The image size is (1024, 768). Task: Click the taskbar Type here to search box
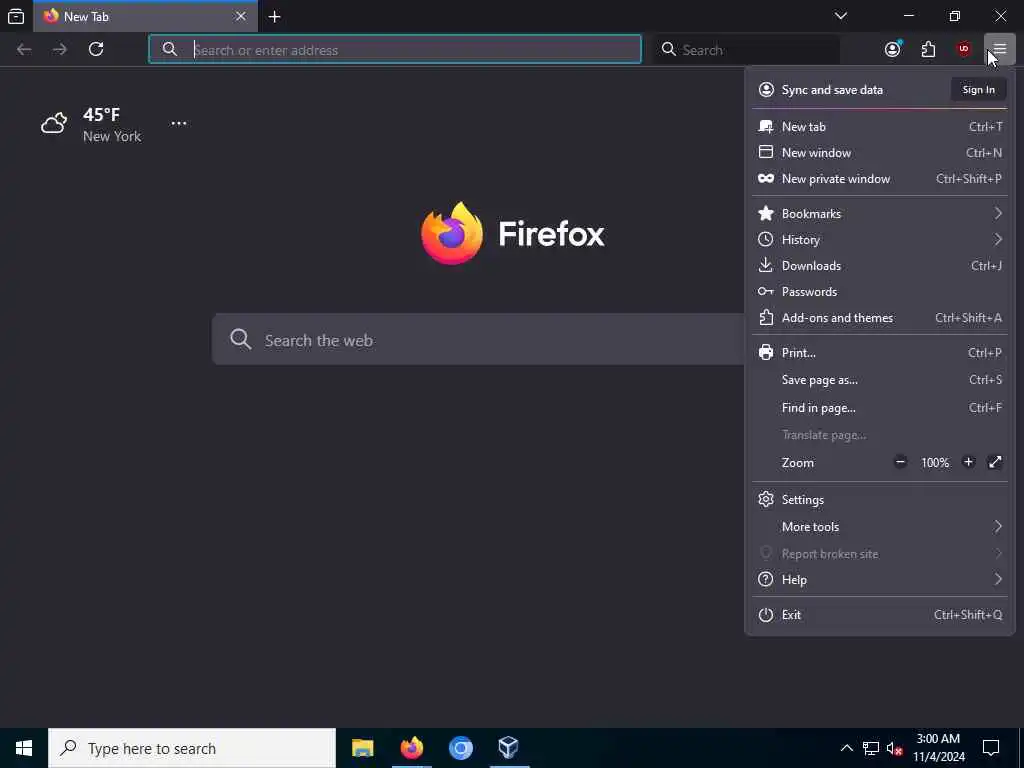[192, 748]
